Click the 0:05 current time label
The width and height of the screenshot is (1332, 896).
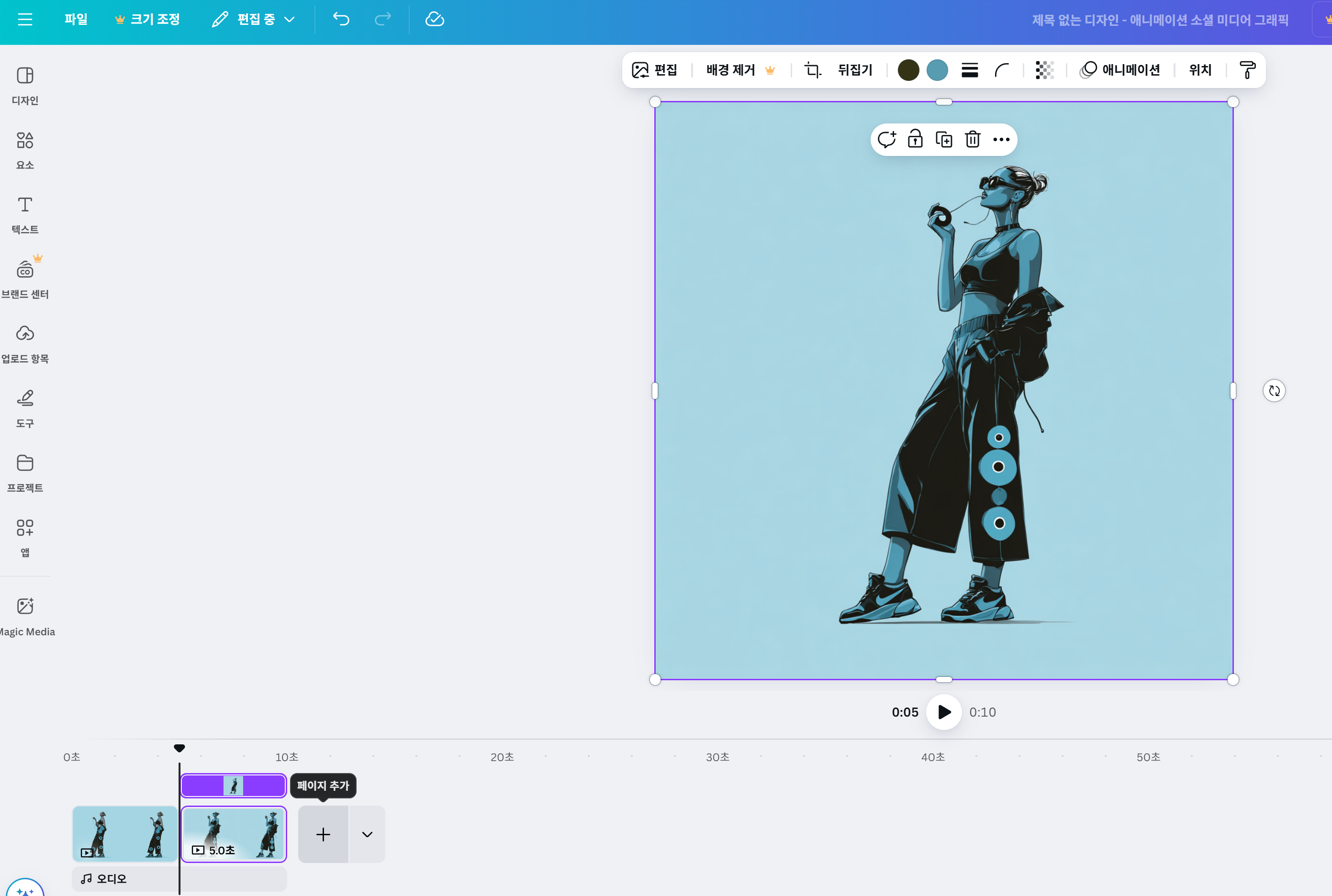tap(905, 712)
